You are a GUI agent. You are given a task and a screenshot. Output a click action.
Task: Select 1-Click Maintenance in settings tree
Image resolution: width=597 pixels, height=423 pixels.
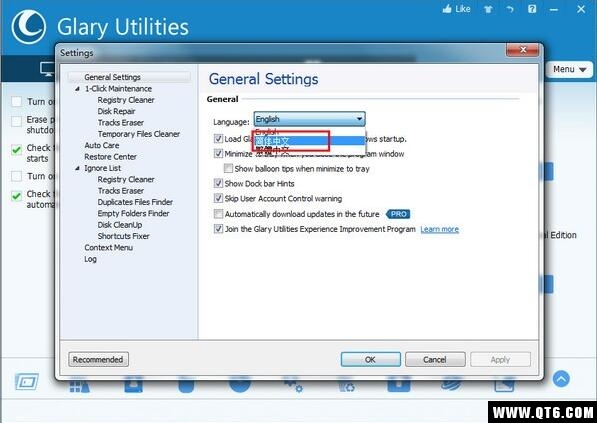[x=118, y=89]
